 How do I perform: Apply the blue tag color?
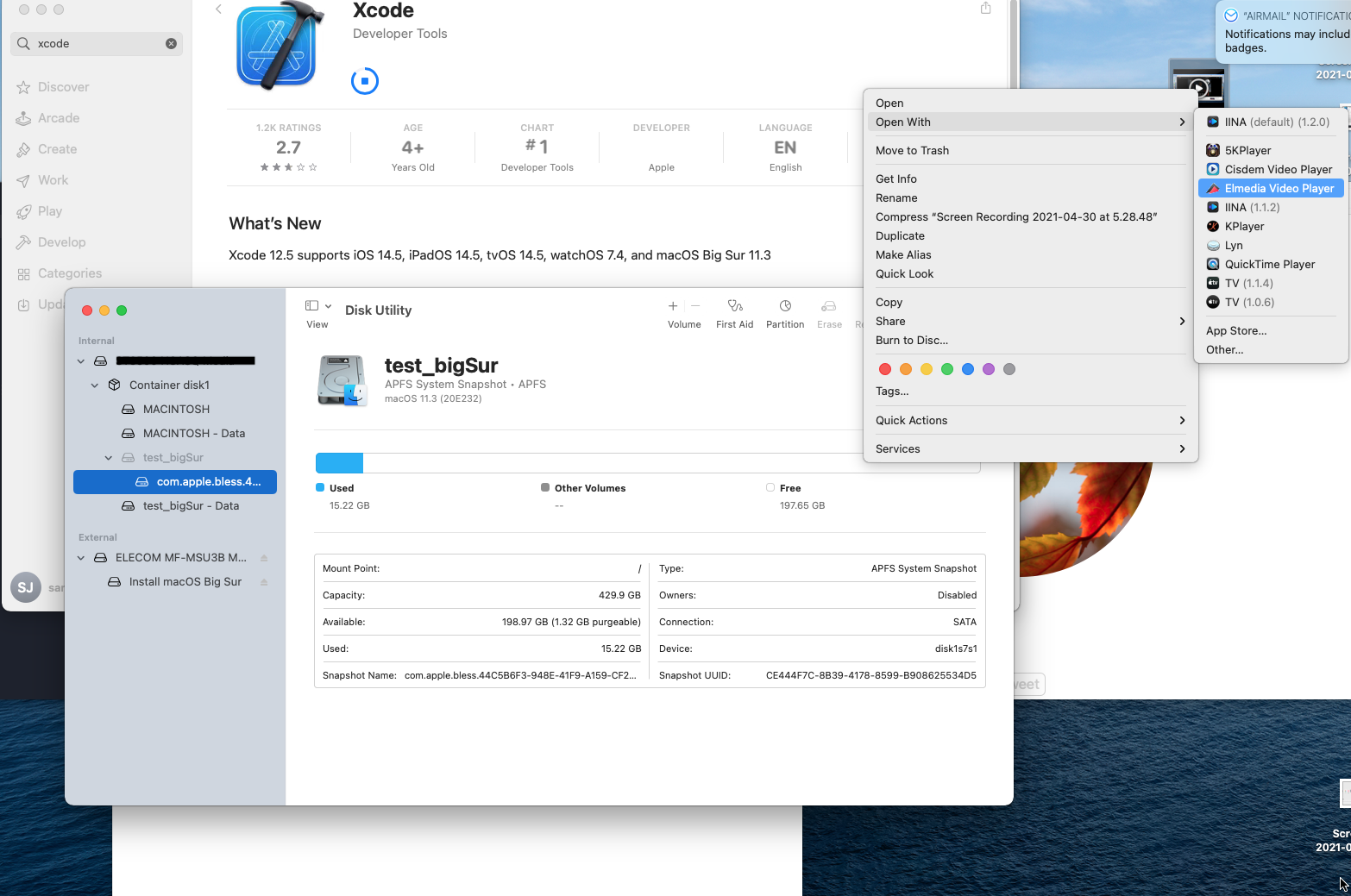pyautogui.click(x=967, y=369)
